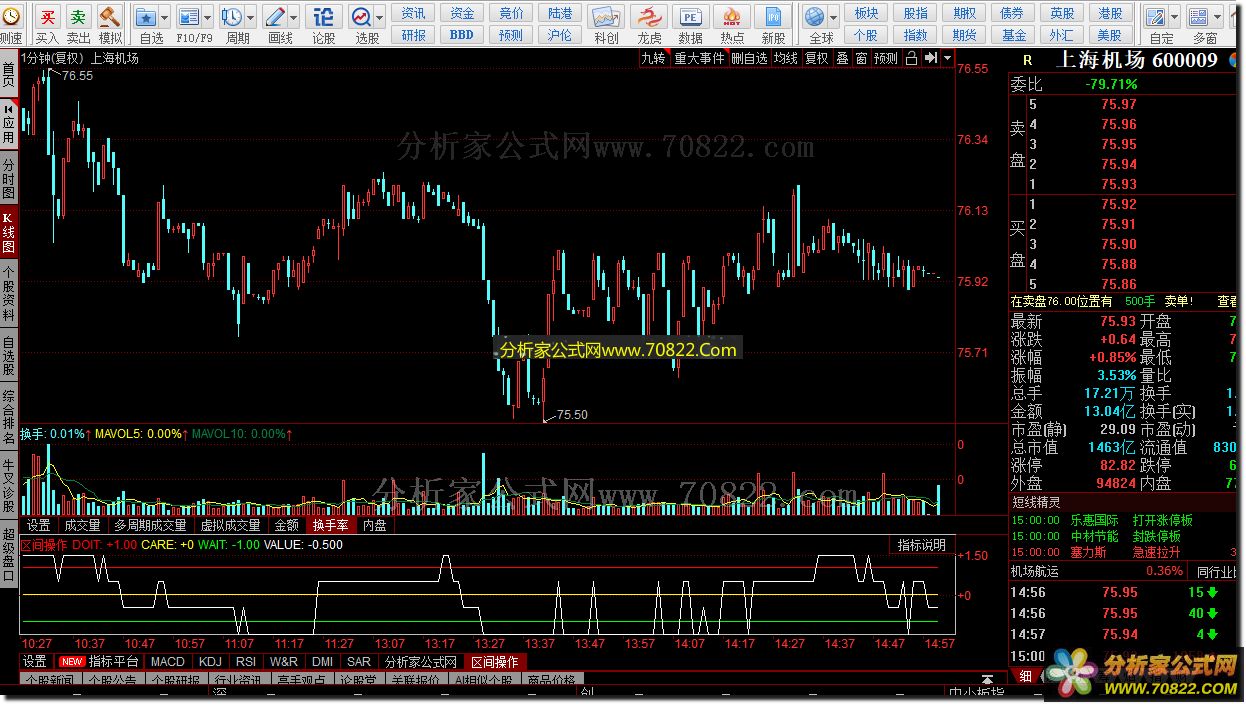The width and height of the screenshot is (1246, 704).
Task: Open the 模拟 simulated trading icon
Action: point(111,17)
